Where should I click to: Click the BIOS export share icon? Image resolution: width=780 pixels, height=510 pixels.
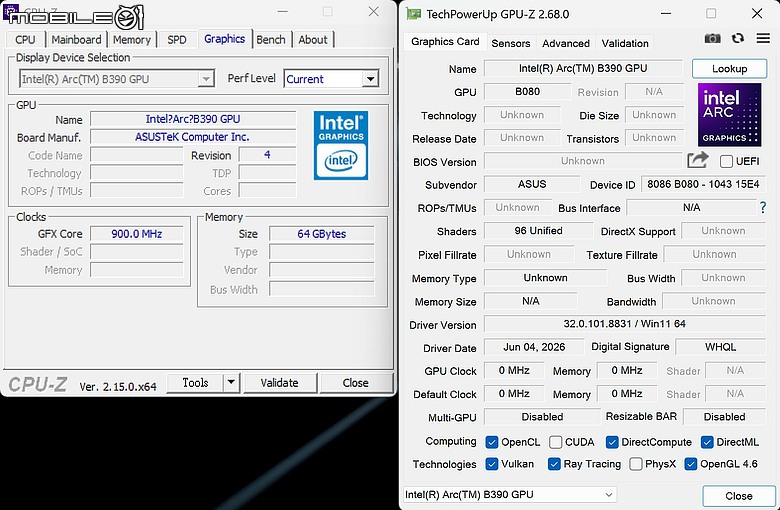coord(697,160)
